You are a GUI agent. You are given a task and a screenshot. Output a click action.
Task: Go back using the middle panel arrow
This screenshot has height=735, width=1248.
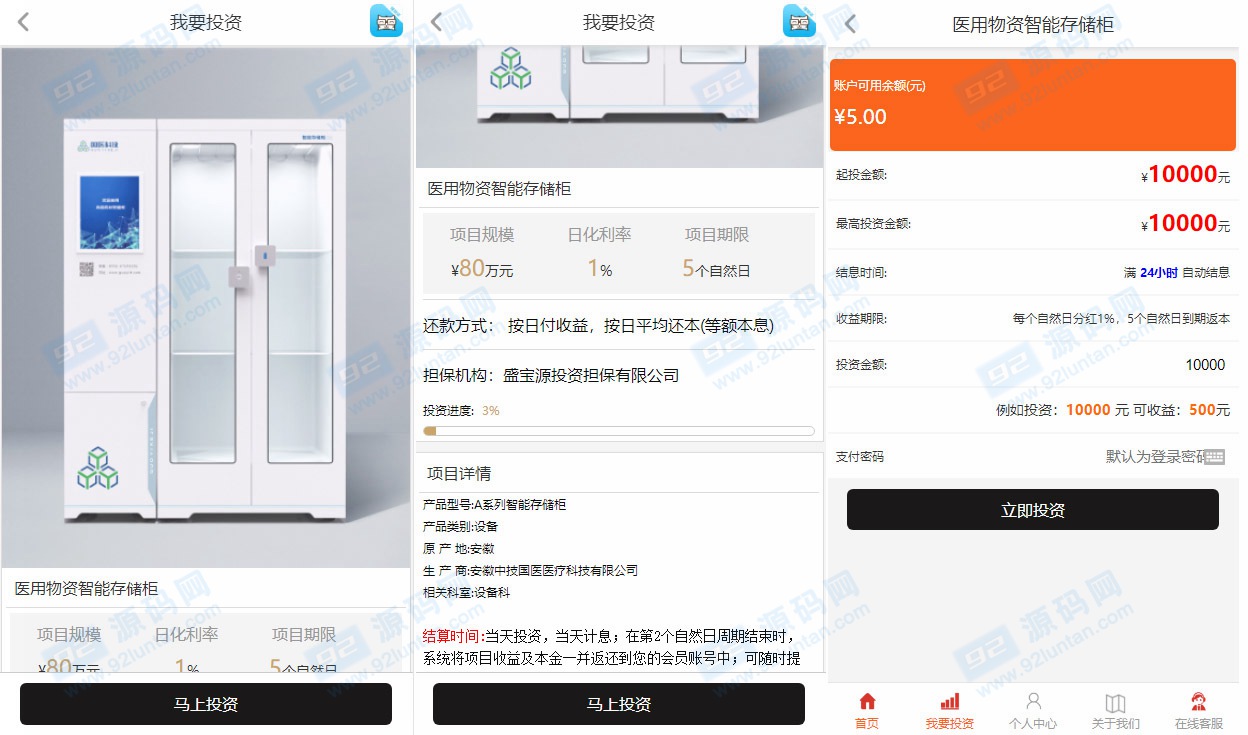pyautogui.click(x=437, y=22)
